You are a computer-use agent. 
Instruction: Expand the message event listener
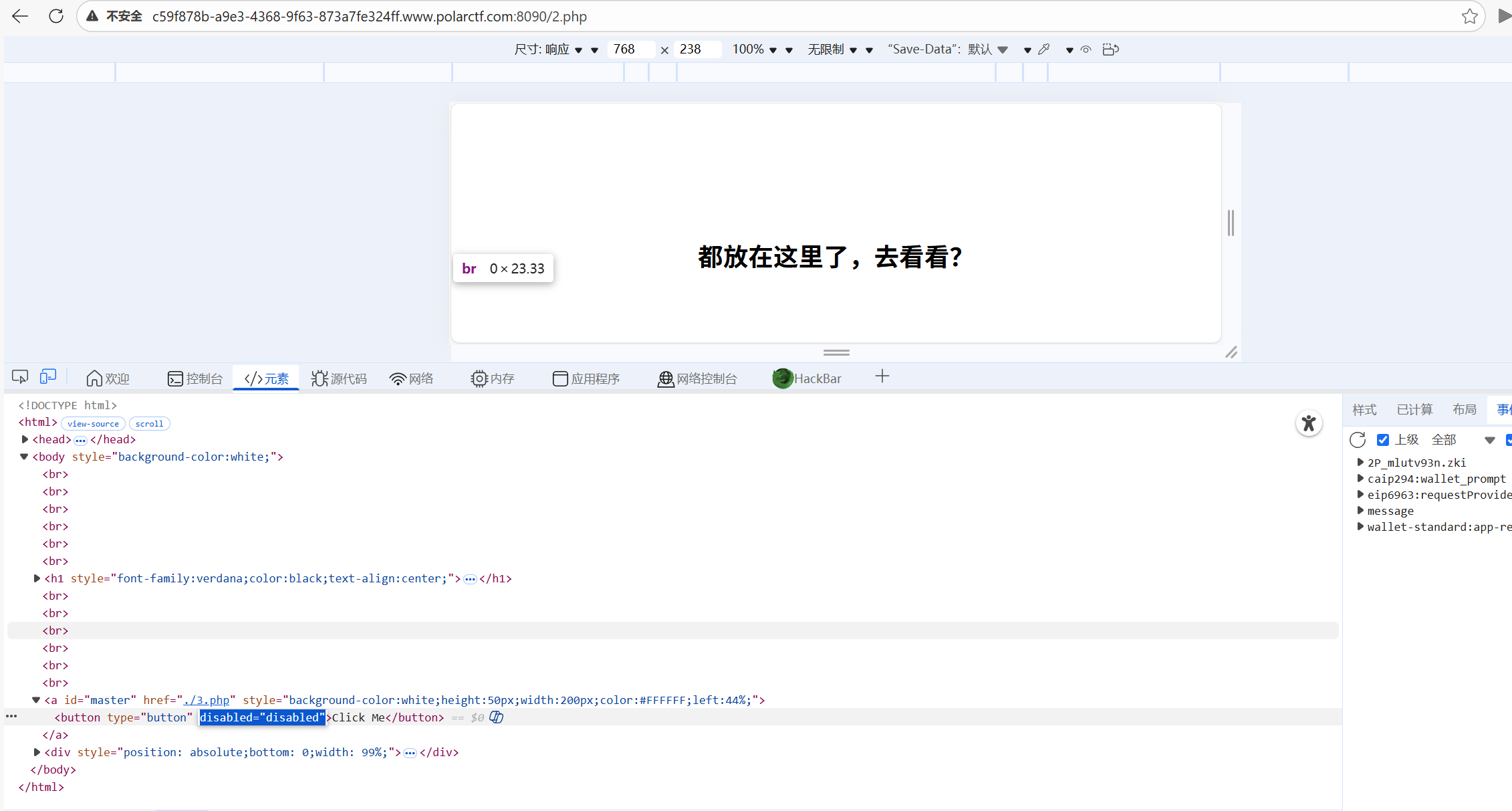tap(1360, 511)
